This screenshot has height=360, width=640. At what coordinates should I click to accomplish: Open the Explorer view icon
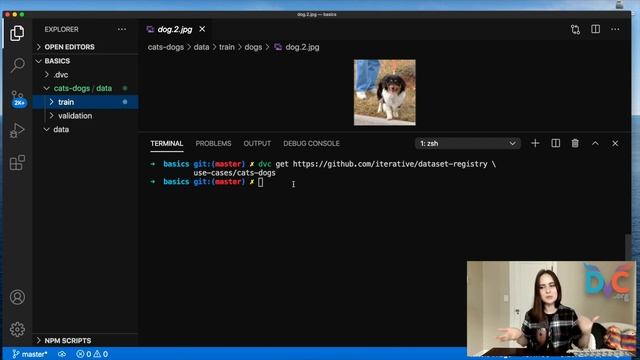click(17, 33)
